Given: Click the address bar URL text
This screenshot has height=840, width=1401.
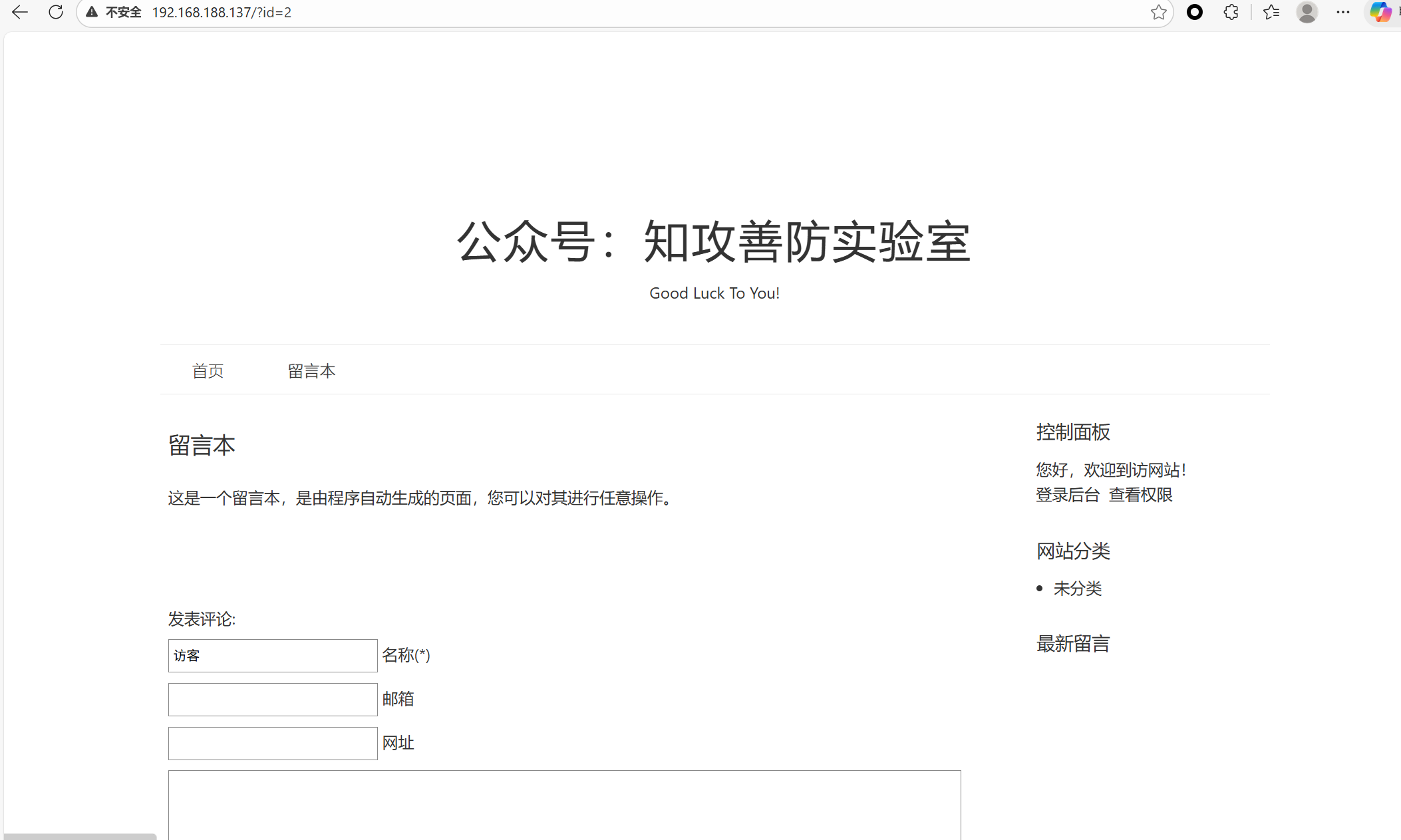Looking at the screenshot, I should pyautogui.click(x=222, y=12).
